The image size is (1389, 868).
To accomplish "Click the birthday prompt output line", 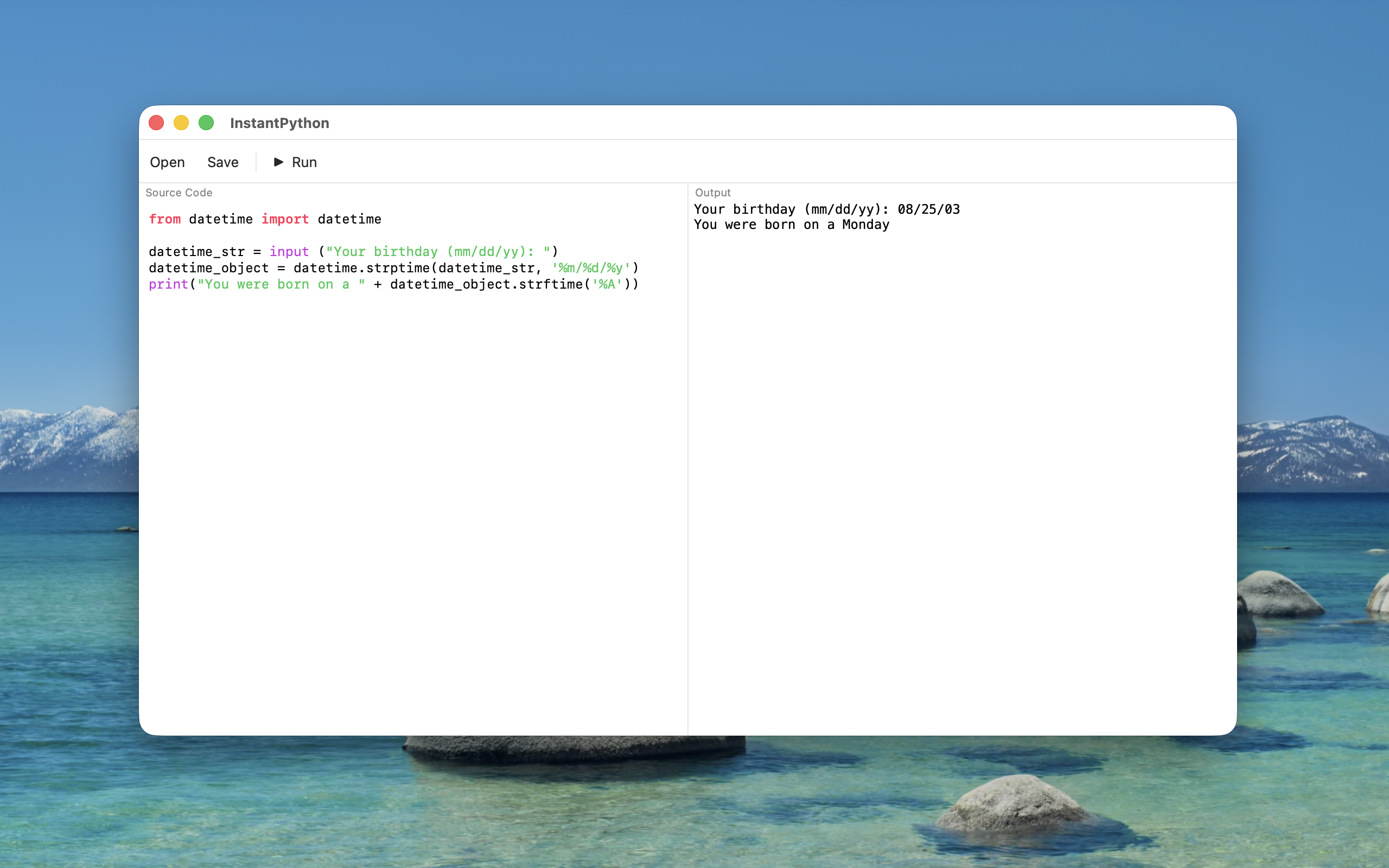I will (x=826, y=209).
